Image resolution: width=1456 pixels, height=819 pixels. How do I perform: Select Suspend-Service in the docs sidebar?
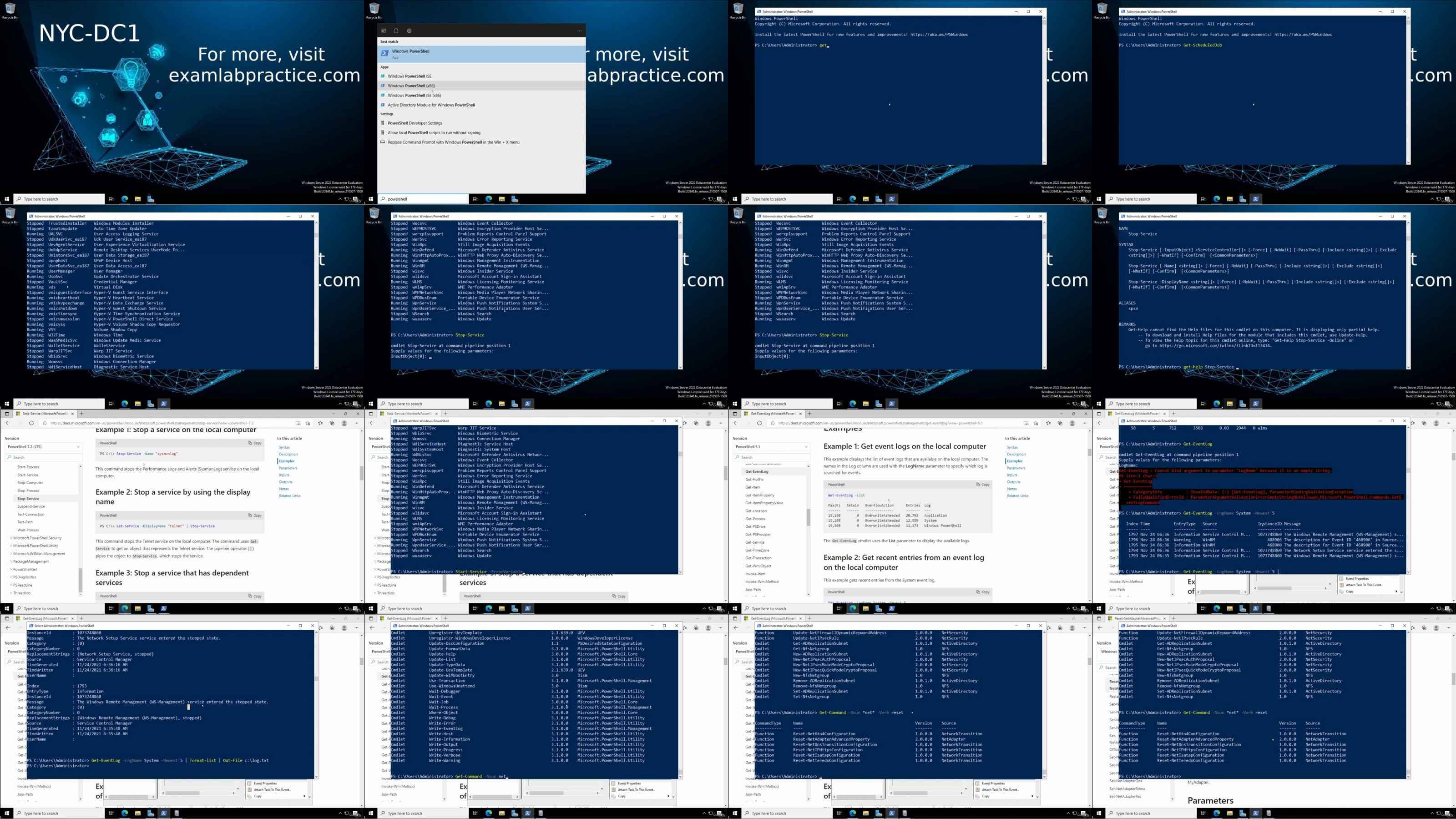pos(31,506)
